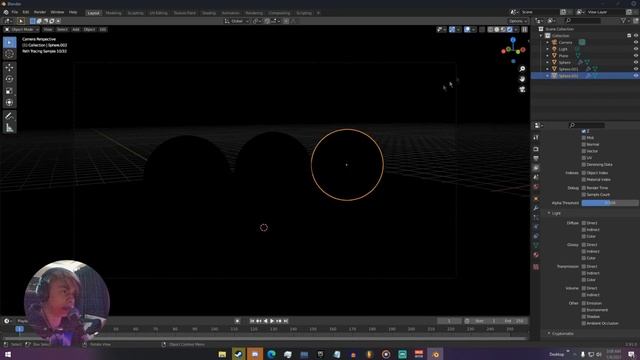Enable the Object Index checkbox
The height and width of the screenshot is (360, 640).
click(x=584, y=173)
